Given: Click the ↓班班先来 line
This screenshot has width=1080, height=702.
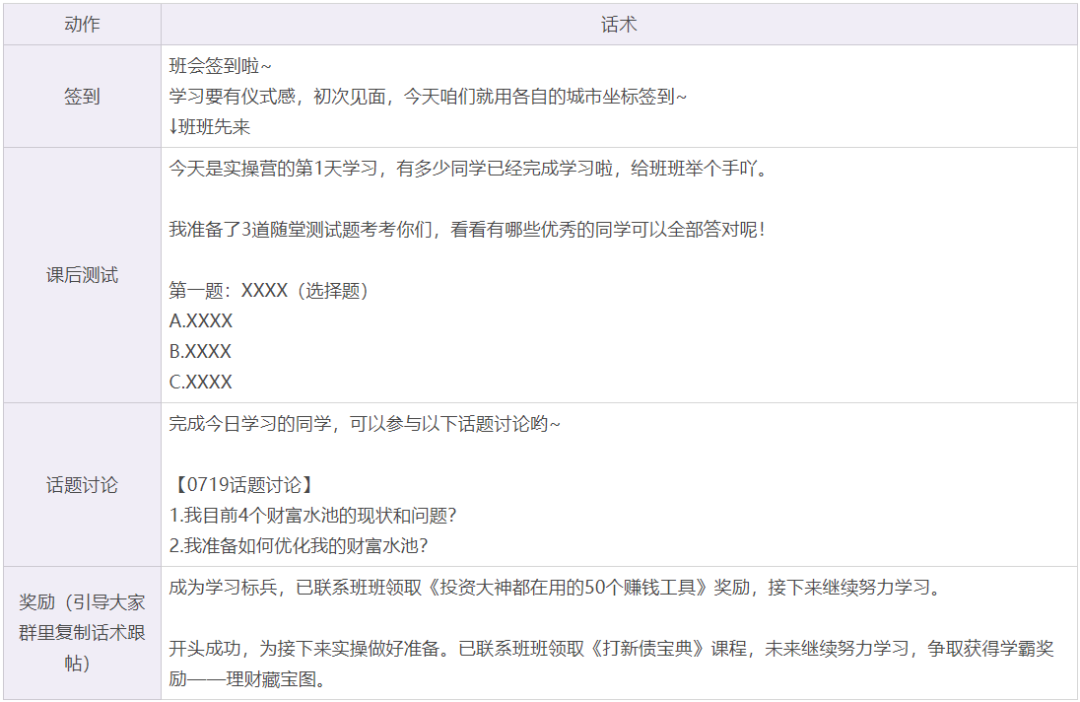Looking at the screenshot, I should point(209,127).
